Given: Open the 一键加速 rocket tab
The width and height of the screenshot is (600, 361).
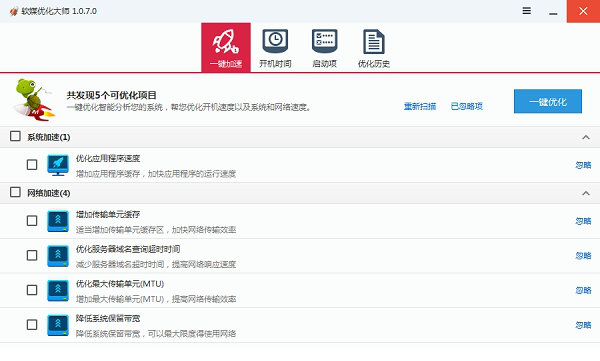Looking at the screenshot, I should click(226, 47).
